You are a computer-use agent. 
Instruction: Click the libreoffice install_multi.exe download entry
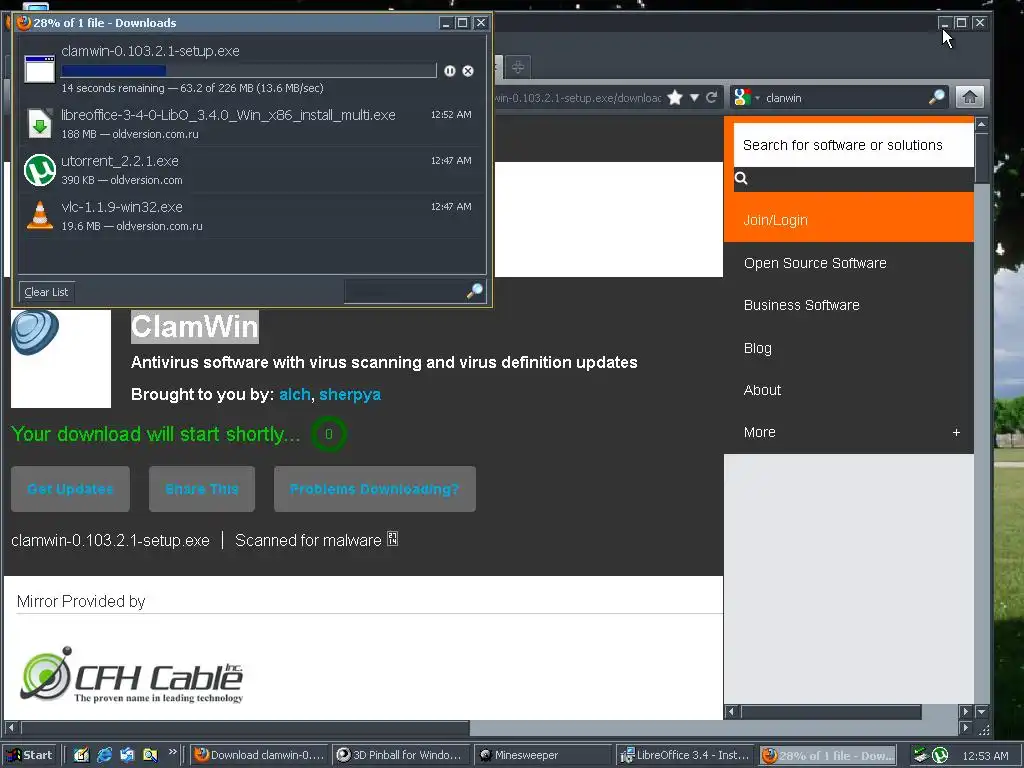coord(251,123)
